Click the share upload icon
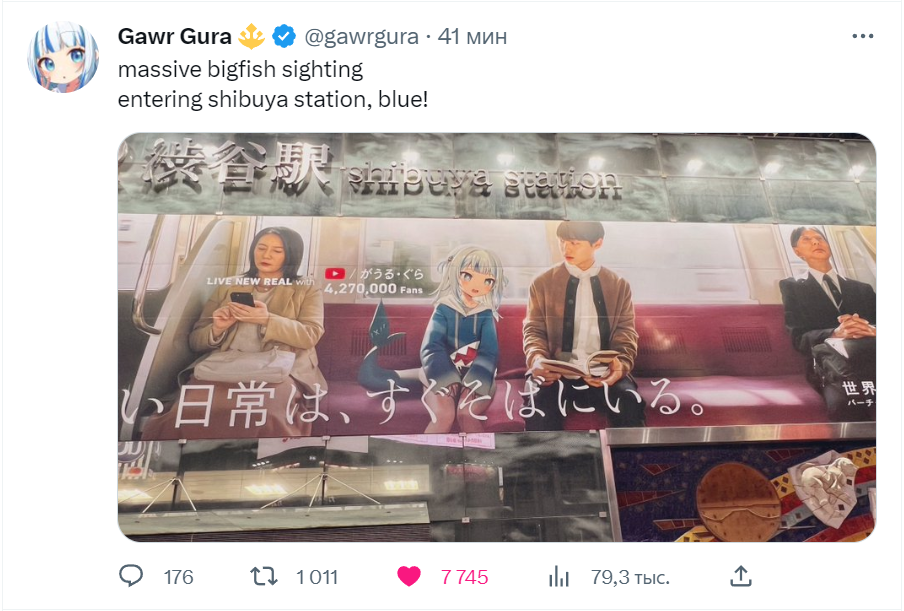The height and width of the screenshot is (611, 904). click(741, 576)
